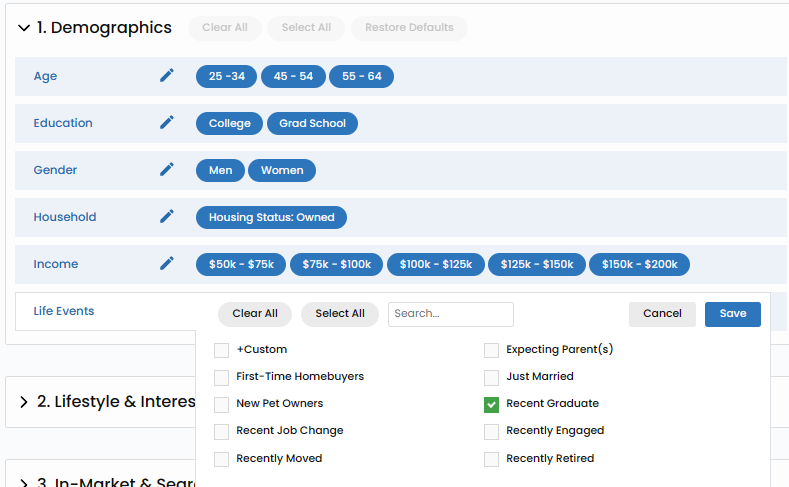Edit the Education row with pencil icon
This screenshot has width=789, height=487.
point(167,123)
